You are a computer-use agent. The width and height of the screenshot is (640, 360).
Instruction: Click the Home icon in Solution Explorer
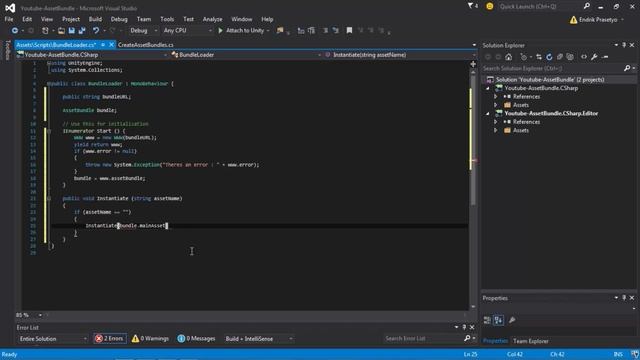[509, 57]
